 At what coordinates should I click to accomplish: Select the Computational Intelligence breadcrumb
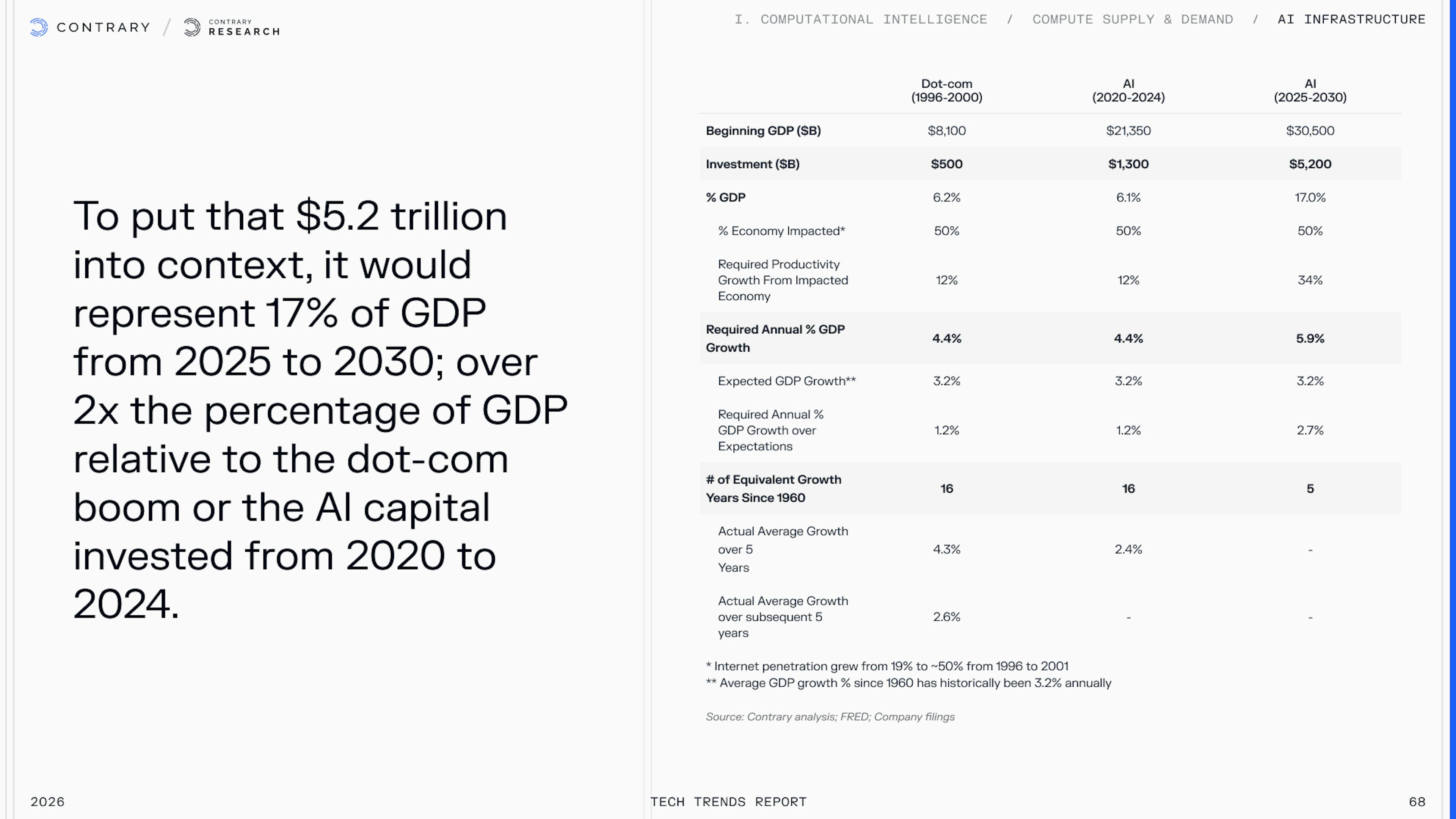click(860, 19)
